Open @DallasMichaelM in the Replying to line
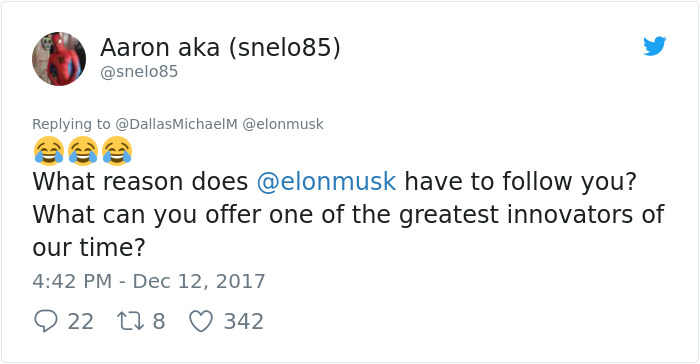 point(176,124)
